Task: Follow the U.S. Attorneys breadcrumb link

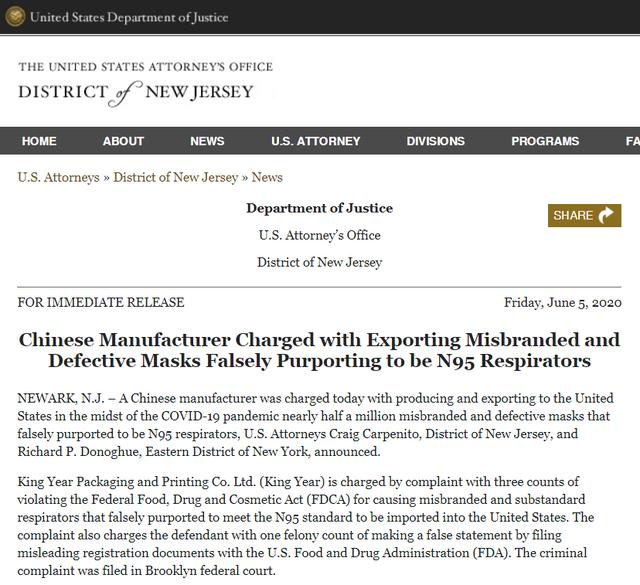Action: tap(58, 178)
